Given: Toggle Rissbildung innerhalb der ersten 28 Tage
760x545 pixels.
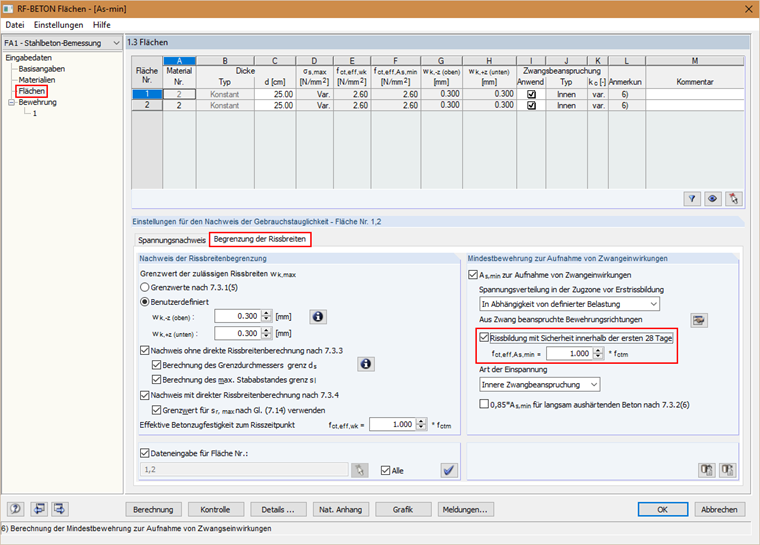Looking at the screenshot, I should 484,337.
